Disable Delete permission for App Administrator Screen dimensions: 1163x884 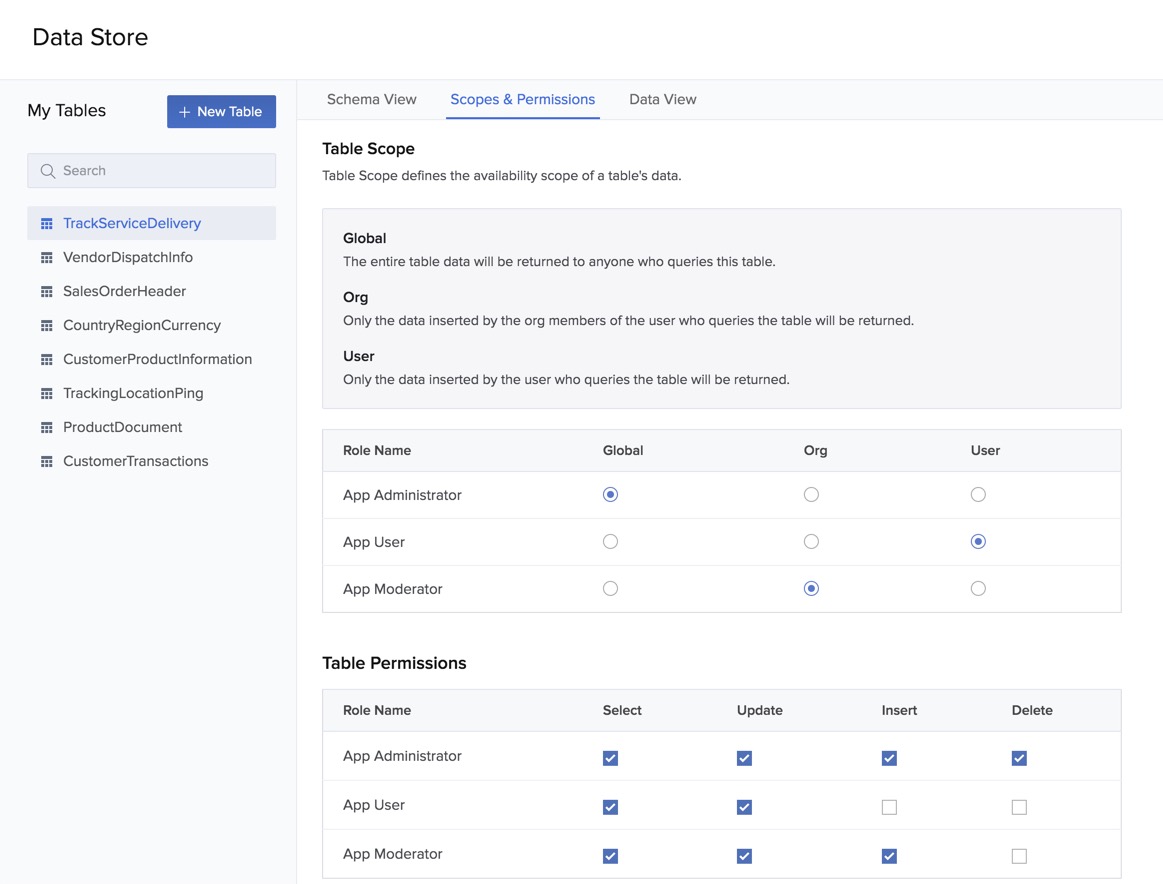click(1018, 758)
